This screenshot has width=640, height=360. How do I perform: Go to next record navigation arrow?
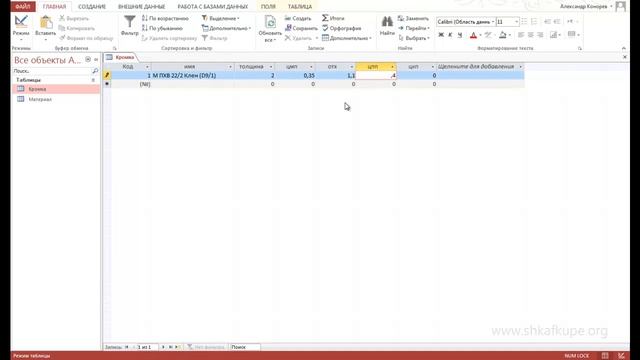click(163, 347)
